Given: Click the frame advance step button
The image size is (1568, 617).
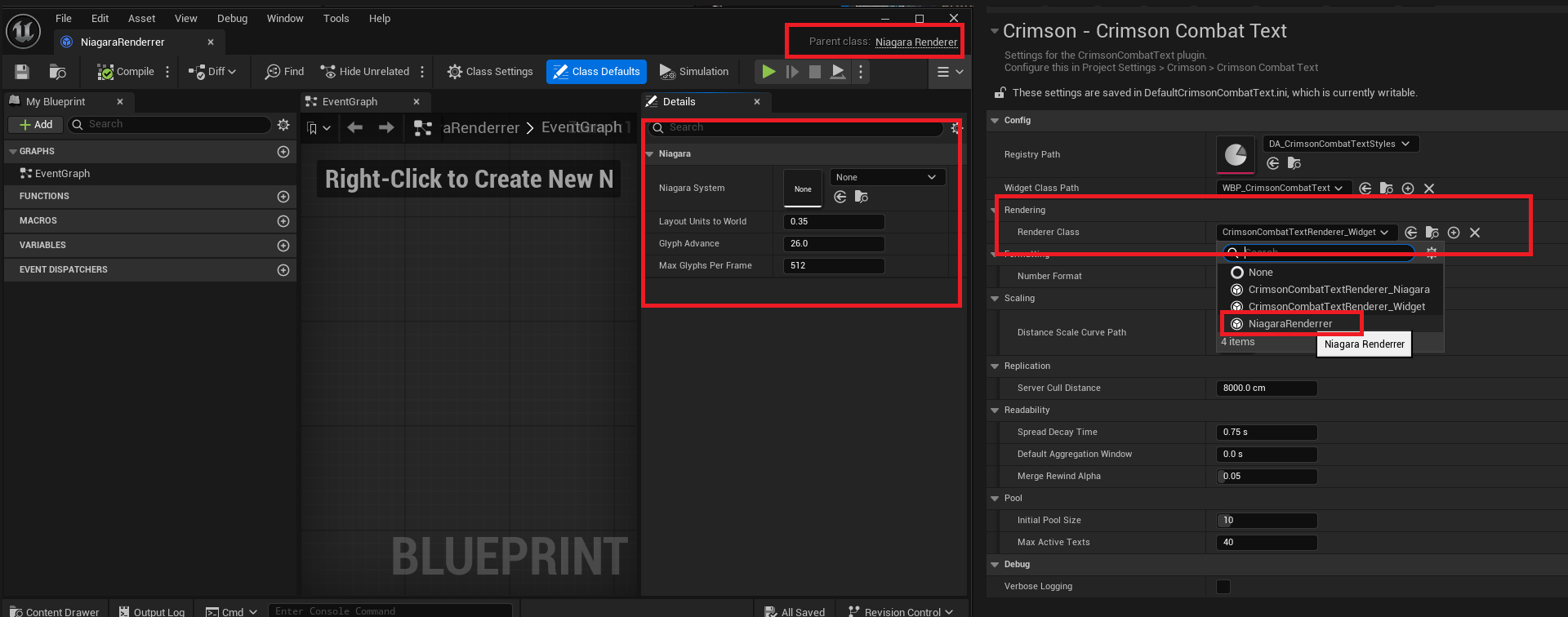Looking at the screenshot, I should [x=791, y=72].
